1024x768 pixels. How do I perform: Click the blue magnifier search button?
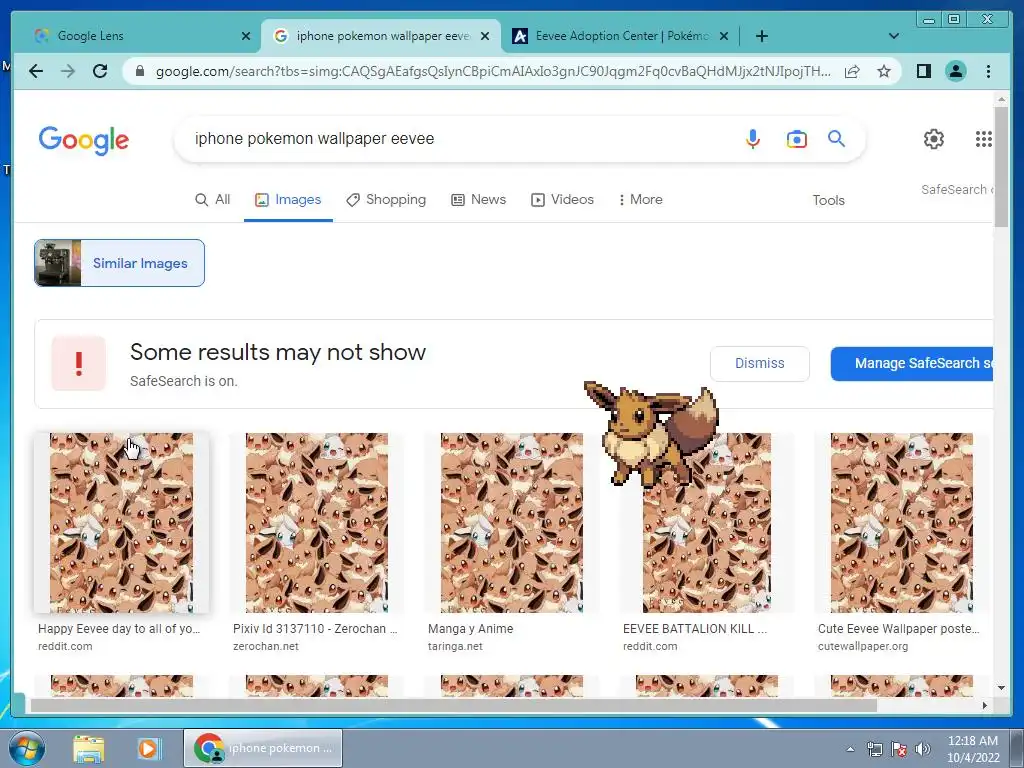(x=837, y=138)
